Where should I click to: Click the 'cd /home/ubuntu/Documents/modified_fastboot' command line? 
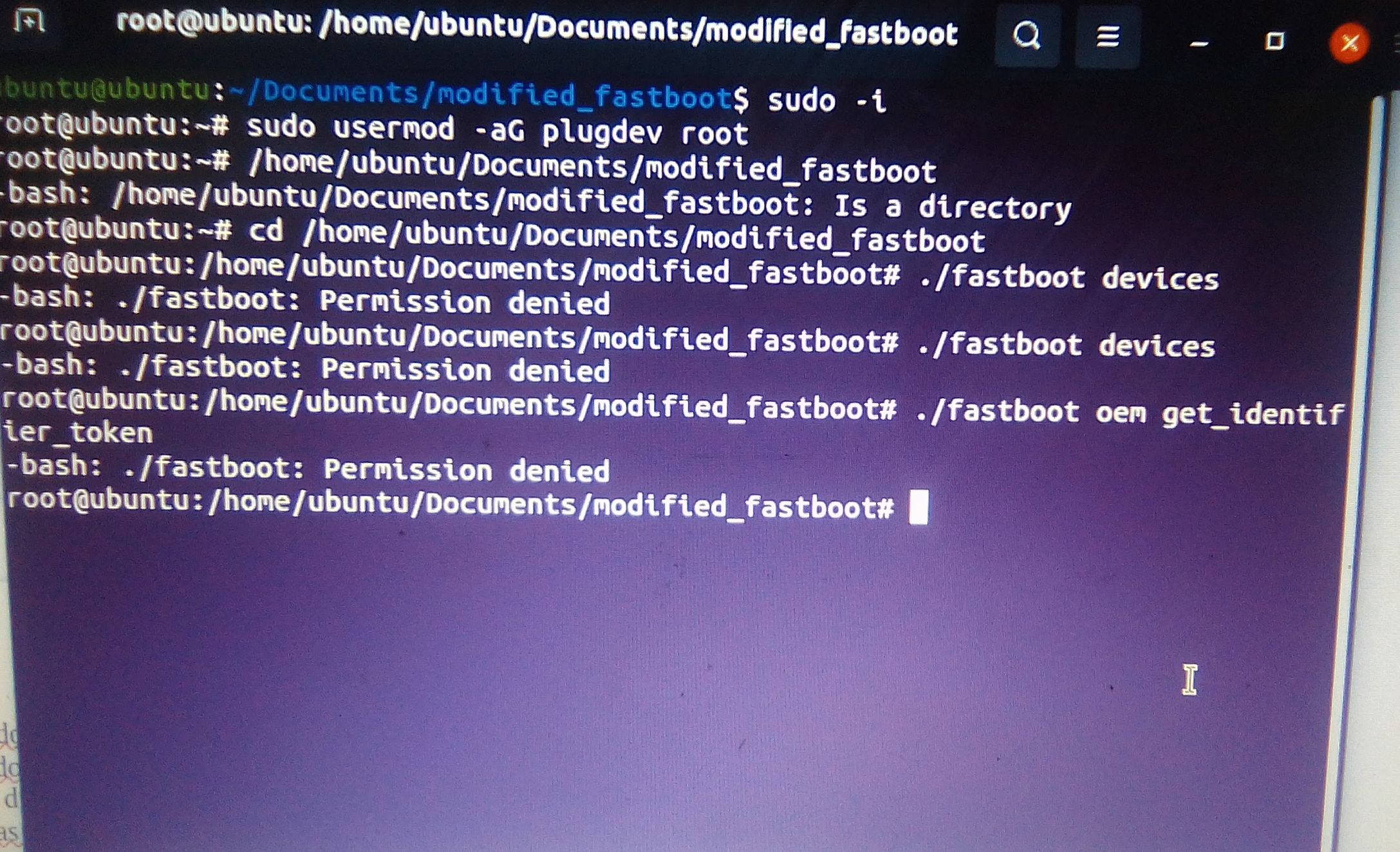[x=492, y=234]
